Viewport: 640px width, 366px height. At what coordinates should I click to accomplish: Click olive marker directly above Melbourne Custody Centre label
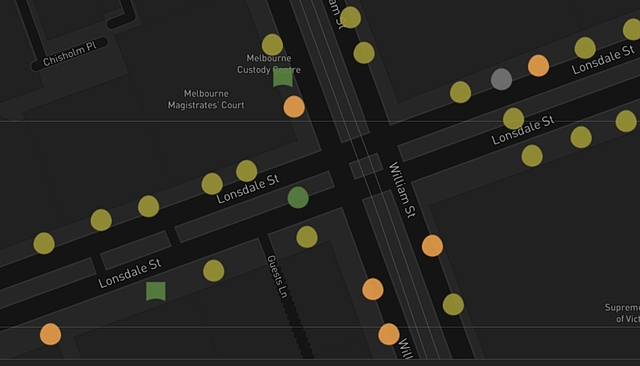[272, 44]
